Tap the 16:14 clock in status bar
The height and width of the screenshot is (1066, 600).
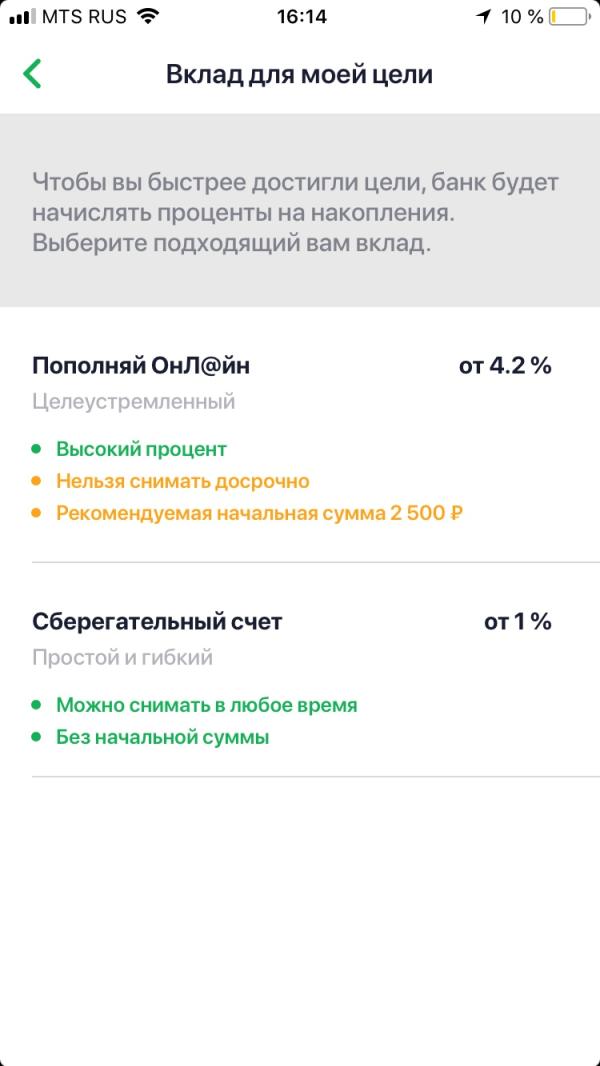pos(302,16)
